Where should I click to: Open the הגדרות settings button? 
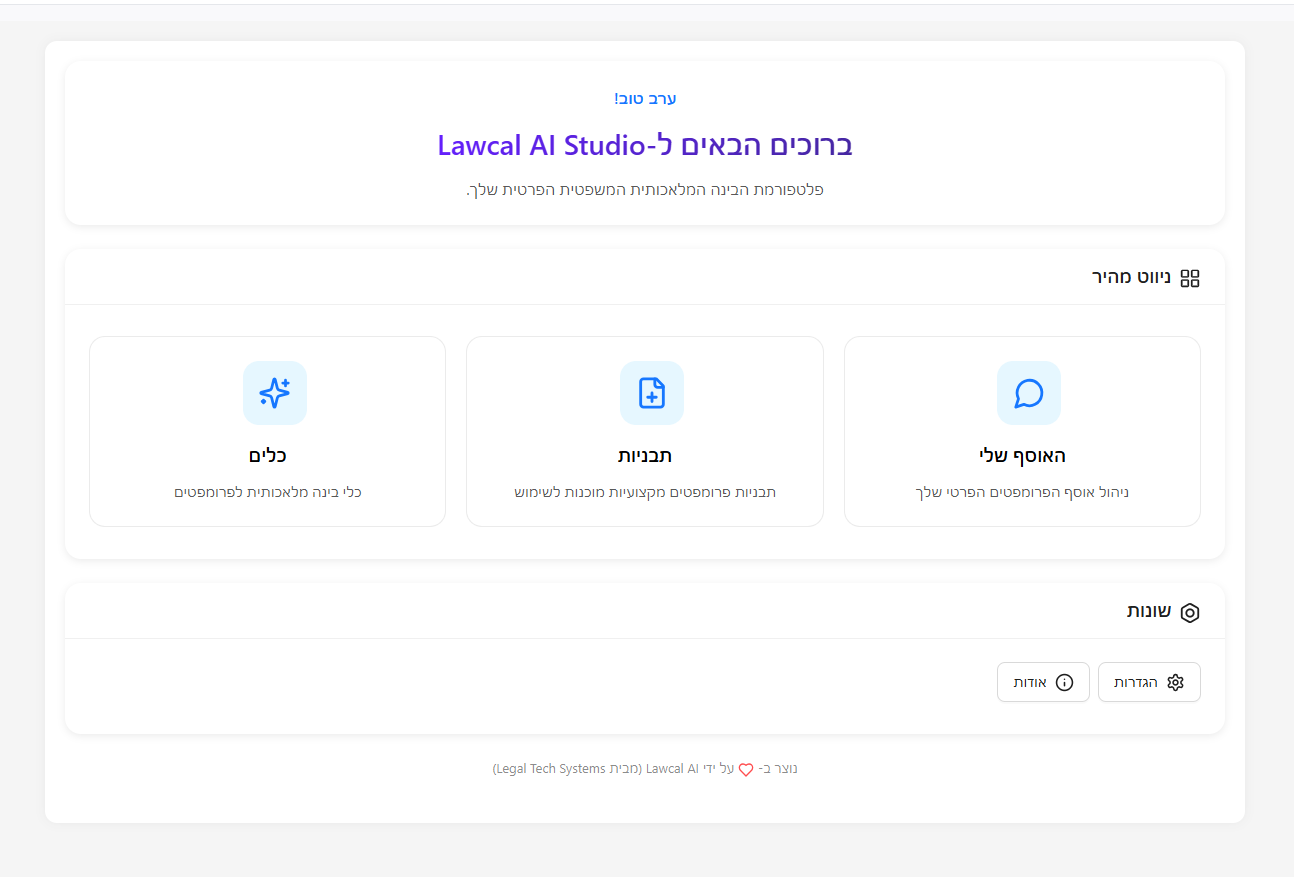[1149, 681]
